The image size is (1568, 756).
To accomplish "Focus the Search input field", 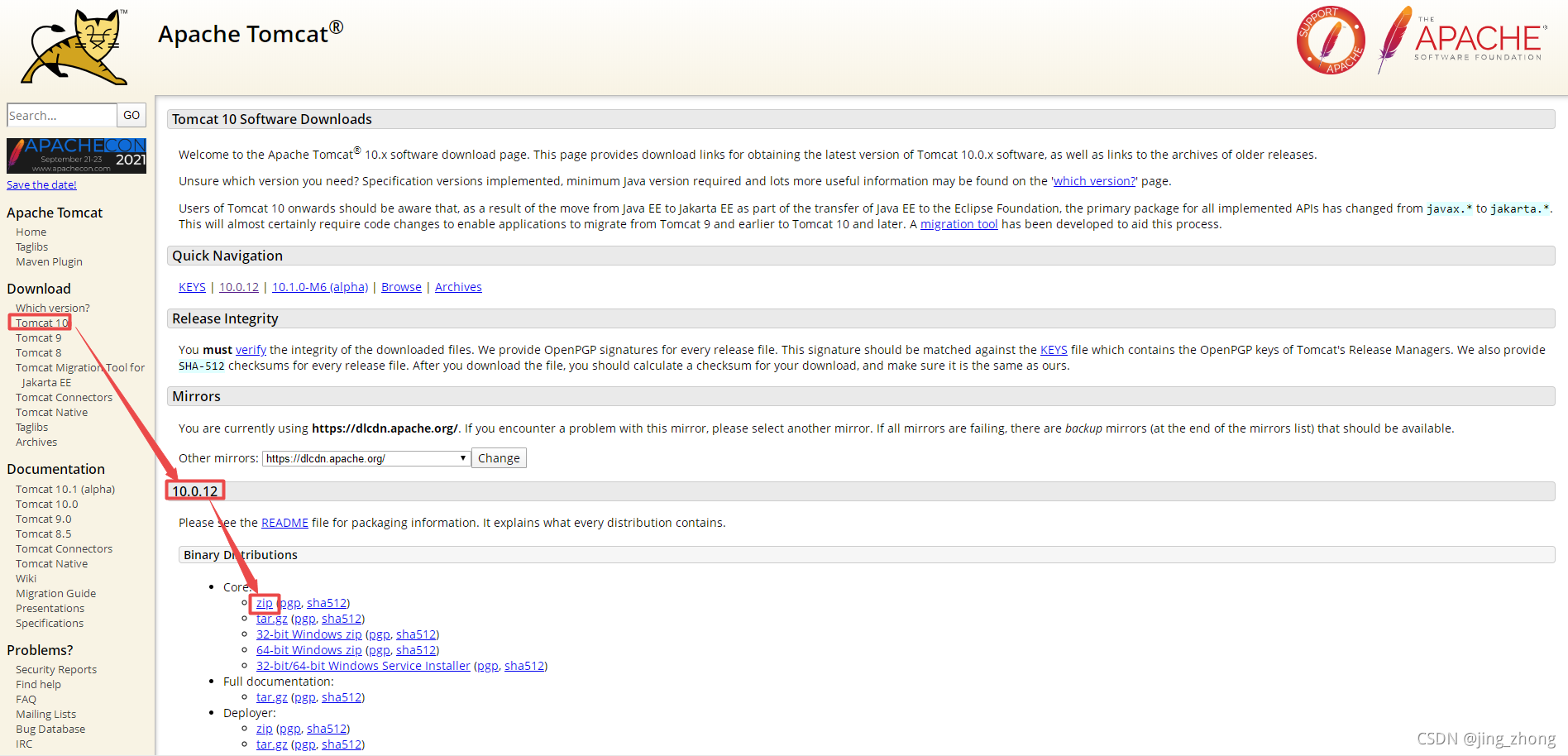I will point(61,115).
